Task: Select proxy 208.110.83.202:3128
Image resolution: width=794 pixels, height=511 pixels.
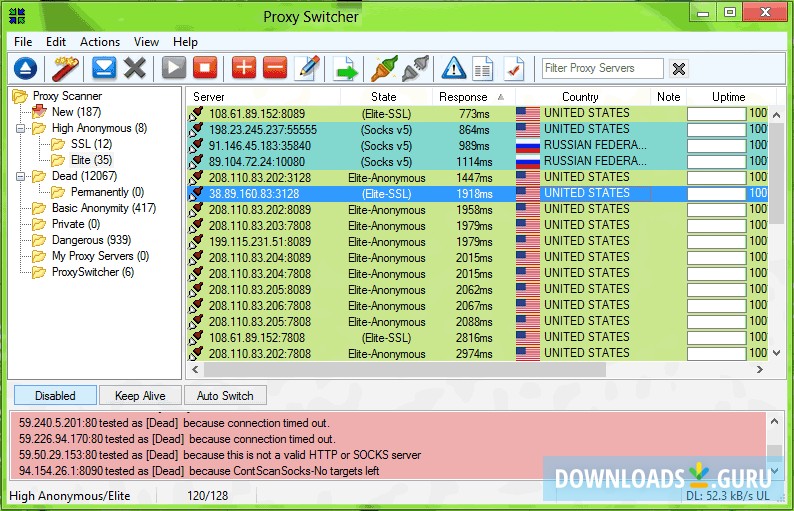Action: tap(478, 178)
